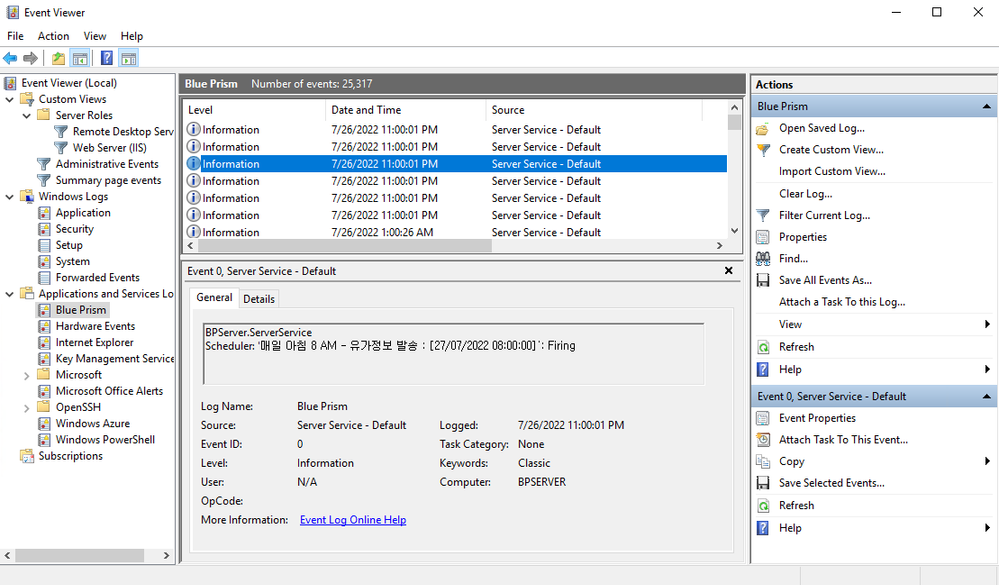999x585 pixels.
Task: Expand the Microsoft folder node
Action: pos(27,375)
